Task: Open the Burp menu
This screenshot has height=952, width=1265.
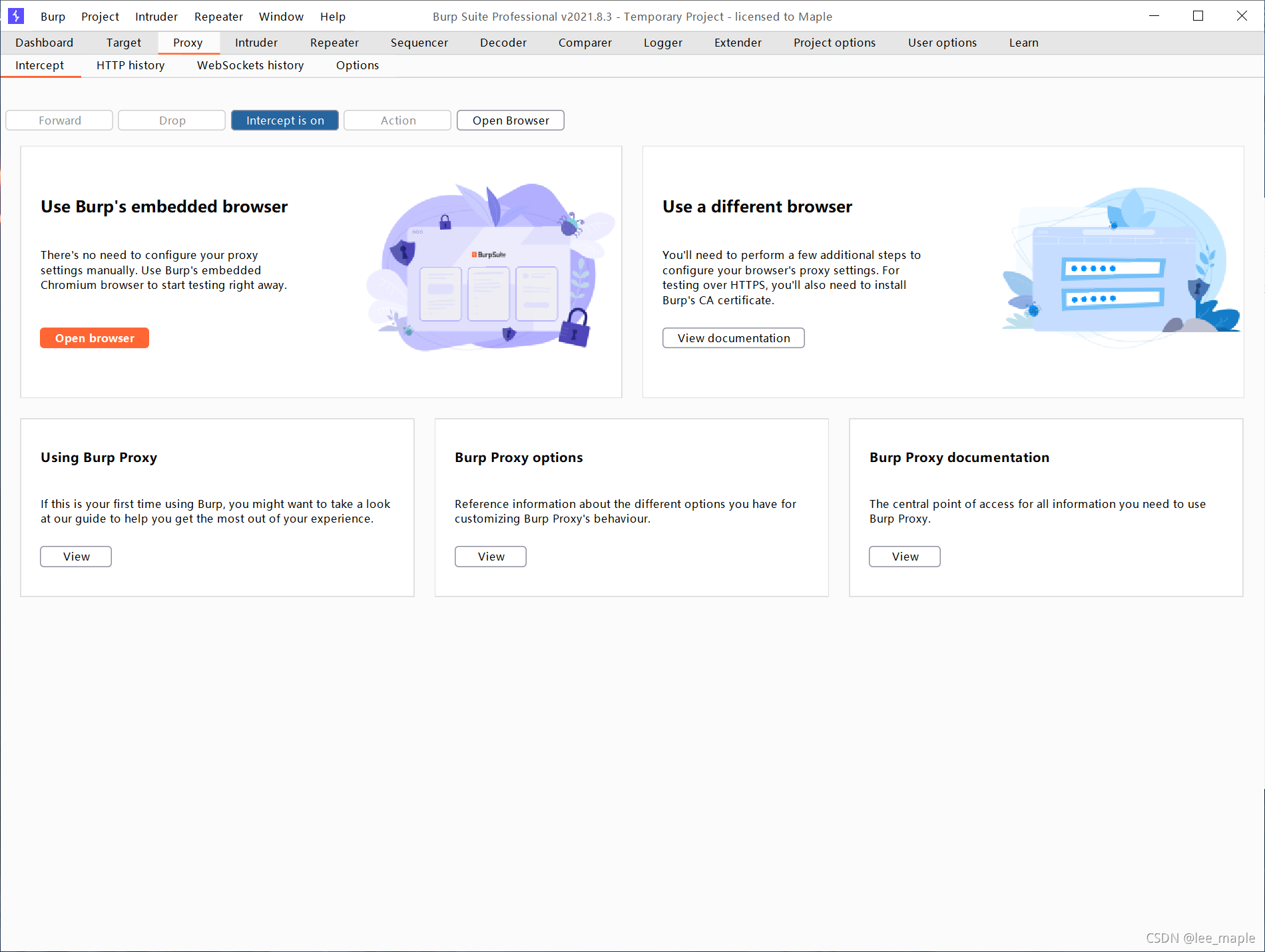Action: coord(53,17)
